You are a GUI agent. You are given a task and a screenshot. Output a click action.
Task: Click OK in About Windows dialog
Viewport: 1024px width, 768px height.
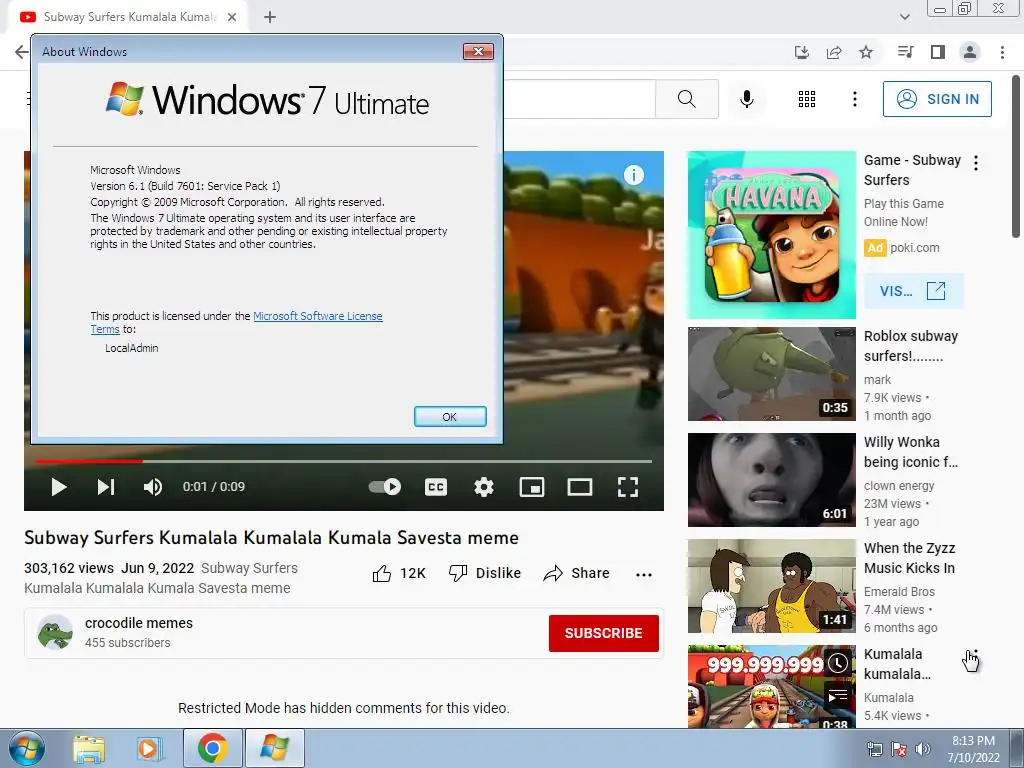pos(450,417)
